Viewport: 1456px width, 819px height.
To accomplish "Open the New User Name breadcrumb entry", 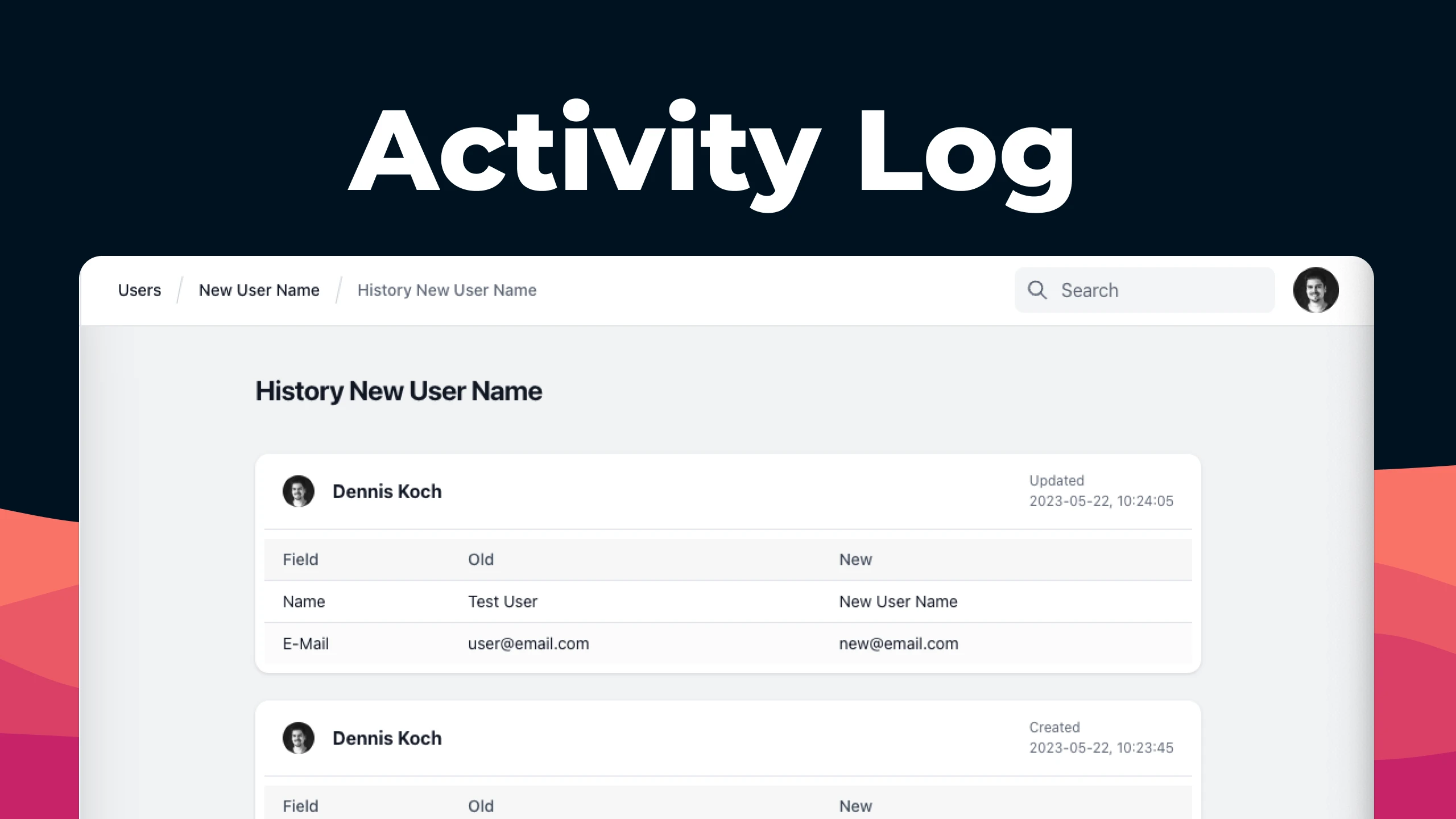I will pyautogui.click(x=259, y=290).
